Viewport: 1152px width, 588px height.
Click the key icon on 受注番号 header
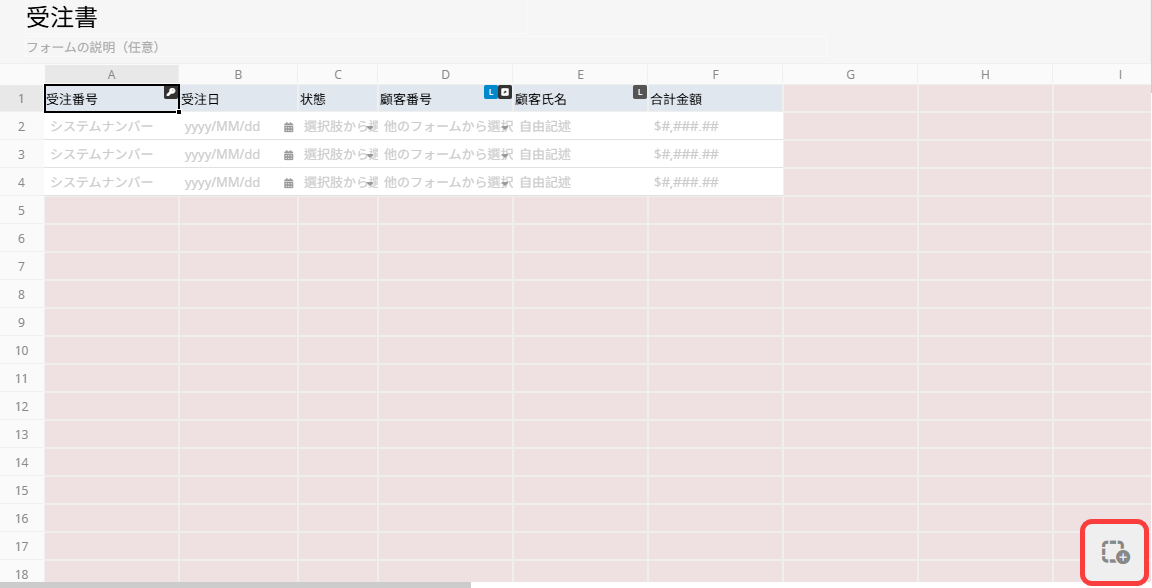(x=171, y=92)
